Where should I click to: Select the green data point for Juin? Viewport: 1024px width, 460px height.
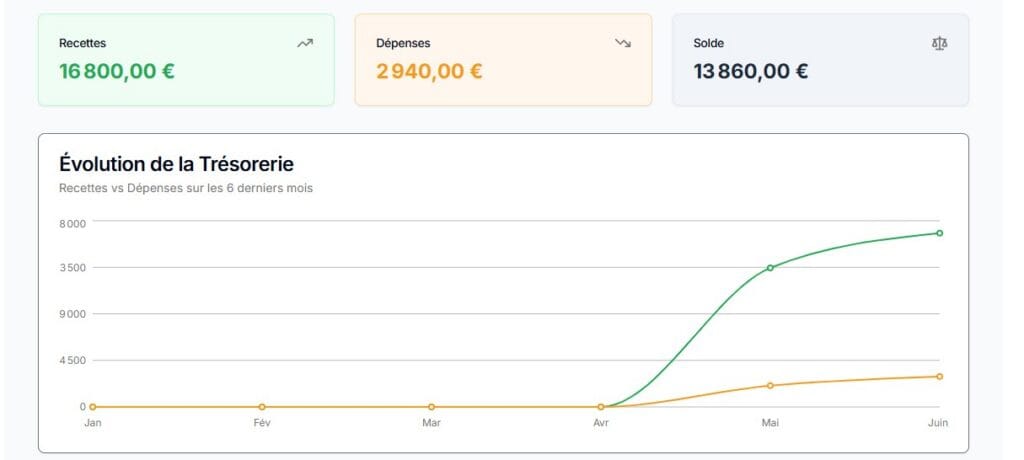coord(940,233)
